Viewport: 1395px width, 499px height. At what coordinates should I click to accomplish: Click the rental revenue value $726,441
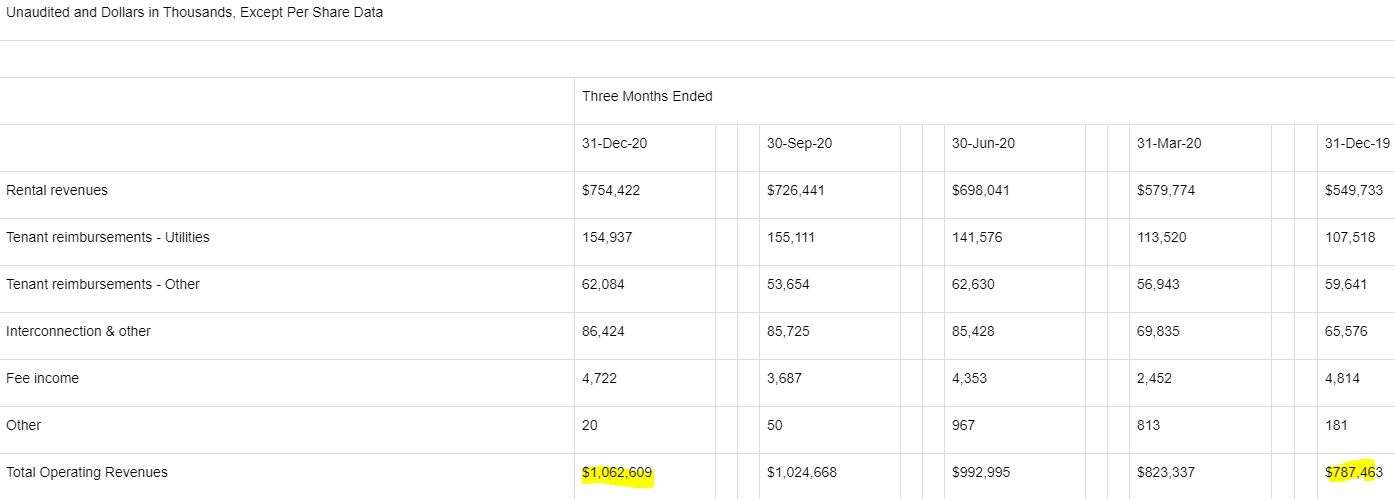pos(796,190)
